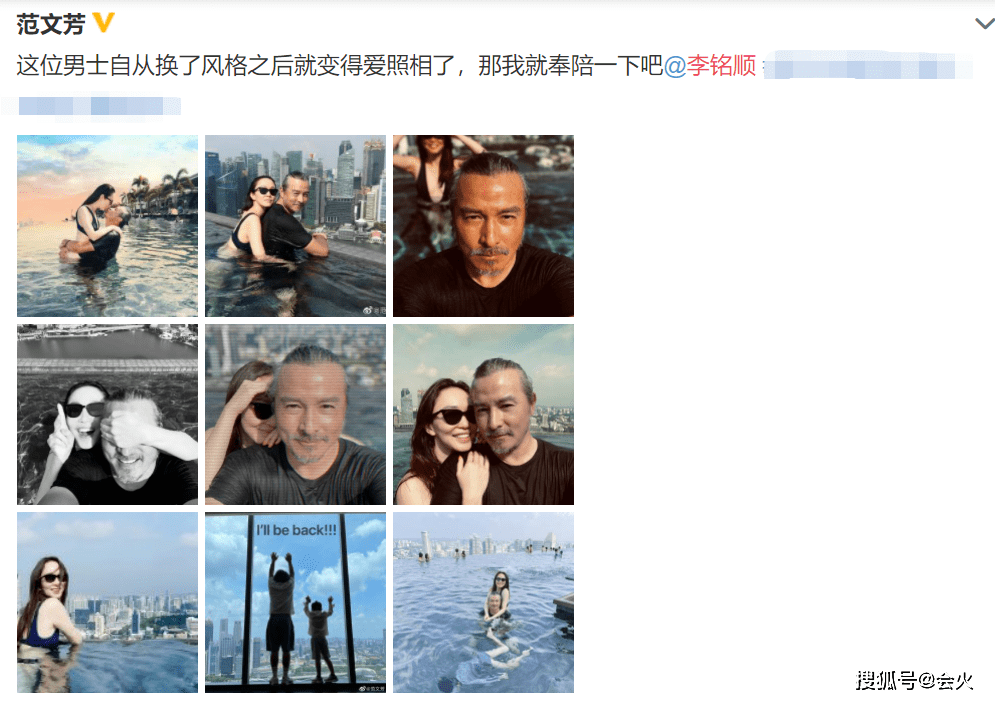
Task: Click the Weibo watermark on the window photo
Action: 372,688
